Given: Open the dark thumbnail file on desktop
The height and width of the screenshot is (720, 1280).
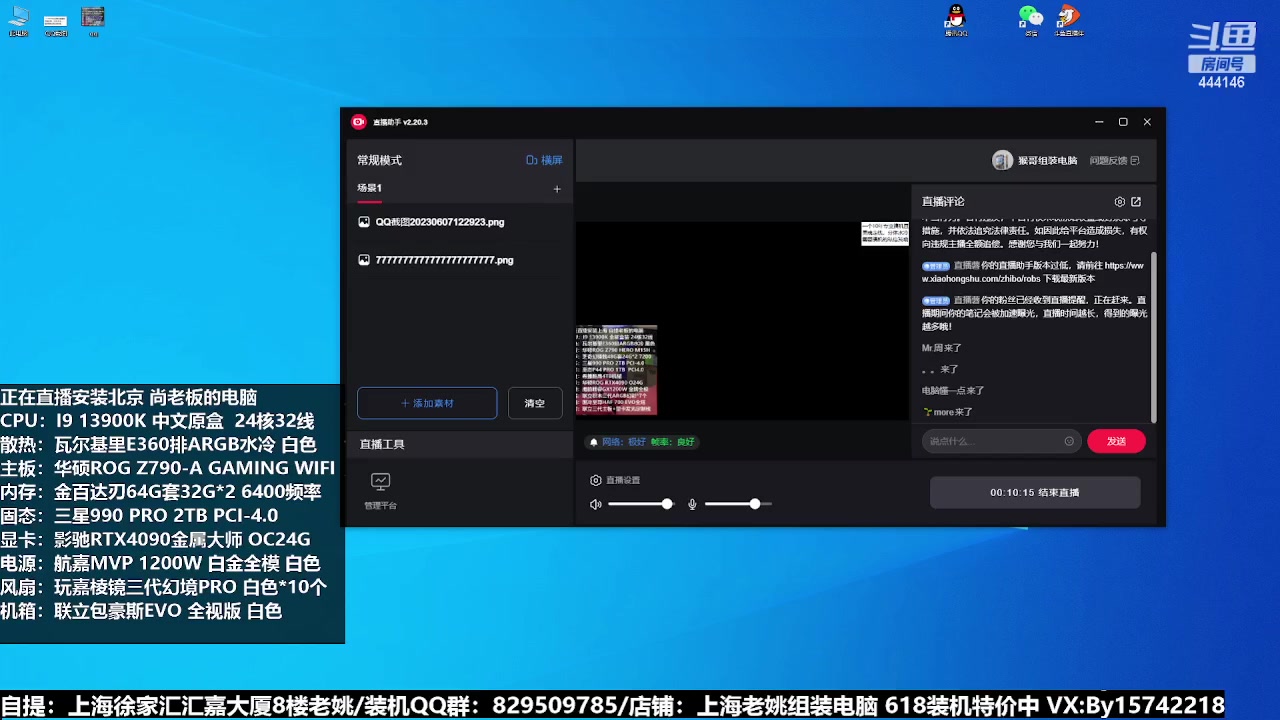Looking at the screenshot, I should (93, 20).
